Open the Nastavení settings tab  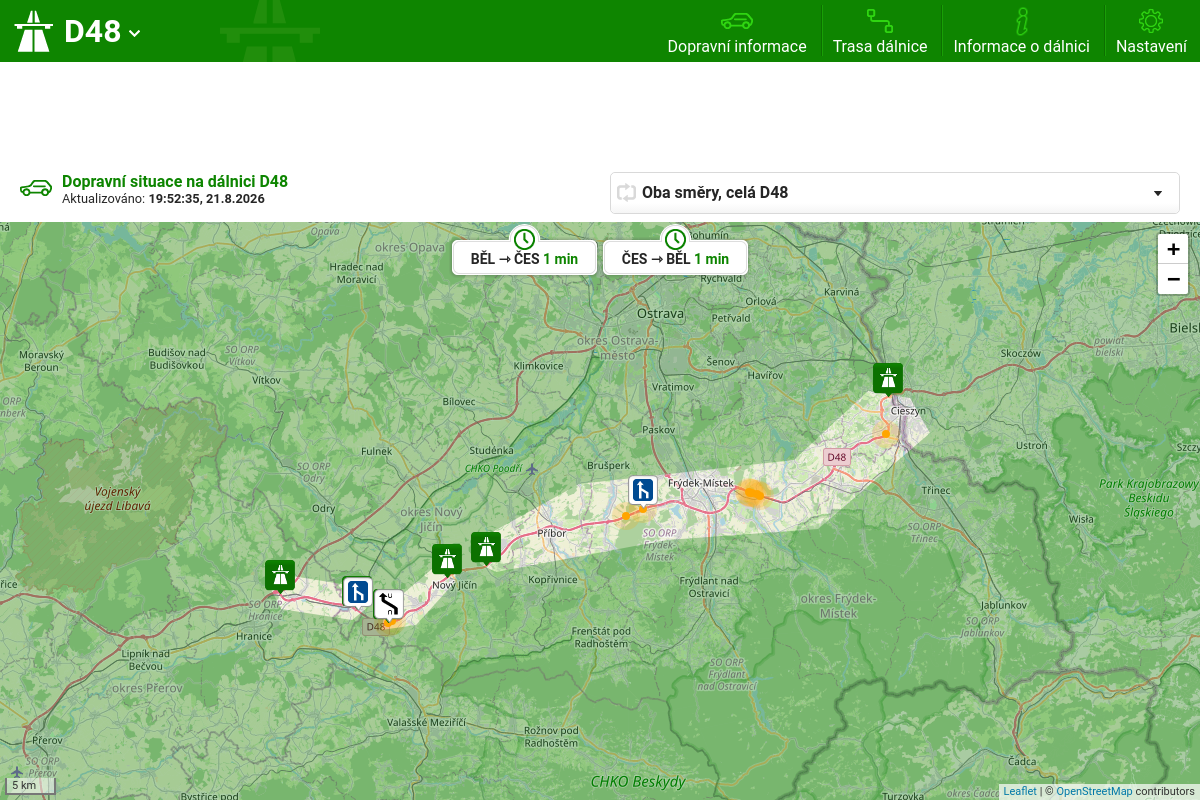1151,31
